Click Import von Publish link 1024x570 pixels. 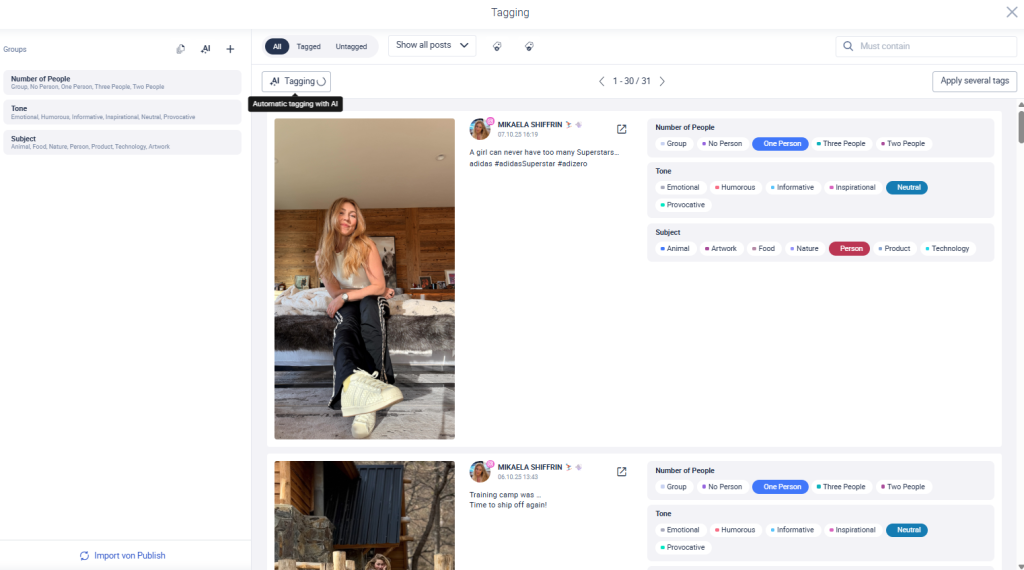(x=122, y=556)
